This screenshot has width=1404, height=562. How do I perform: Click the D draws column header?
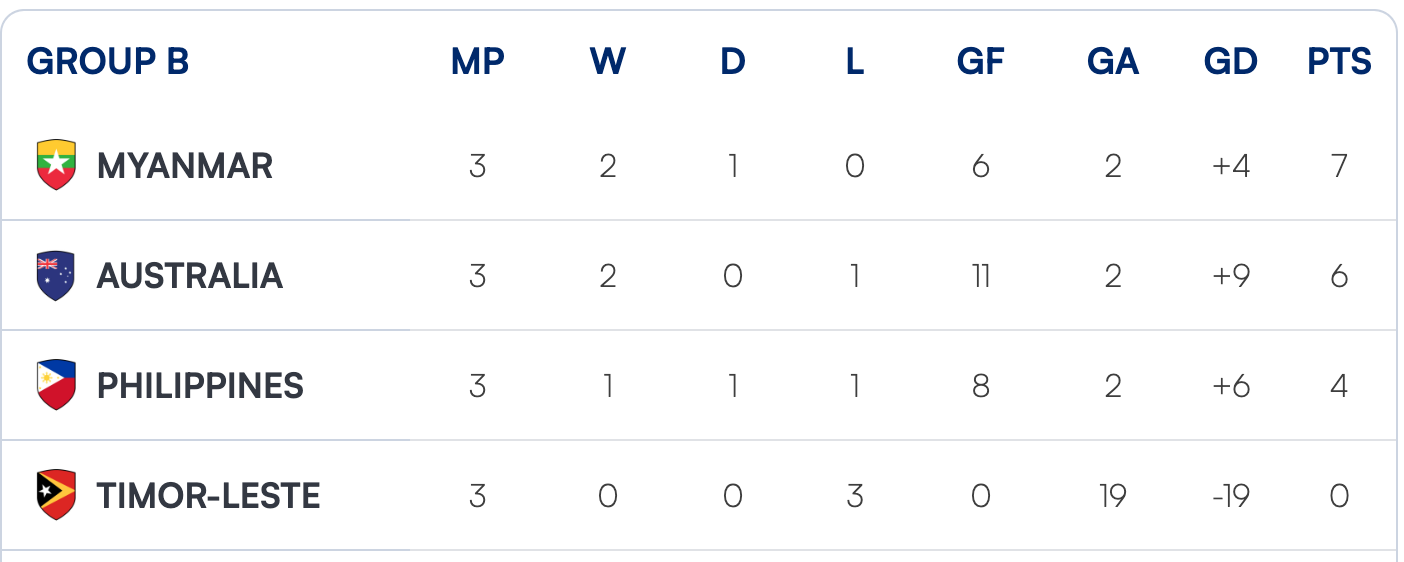(x=733, y=62)
